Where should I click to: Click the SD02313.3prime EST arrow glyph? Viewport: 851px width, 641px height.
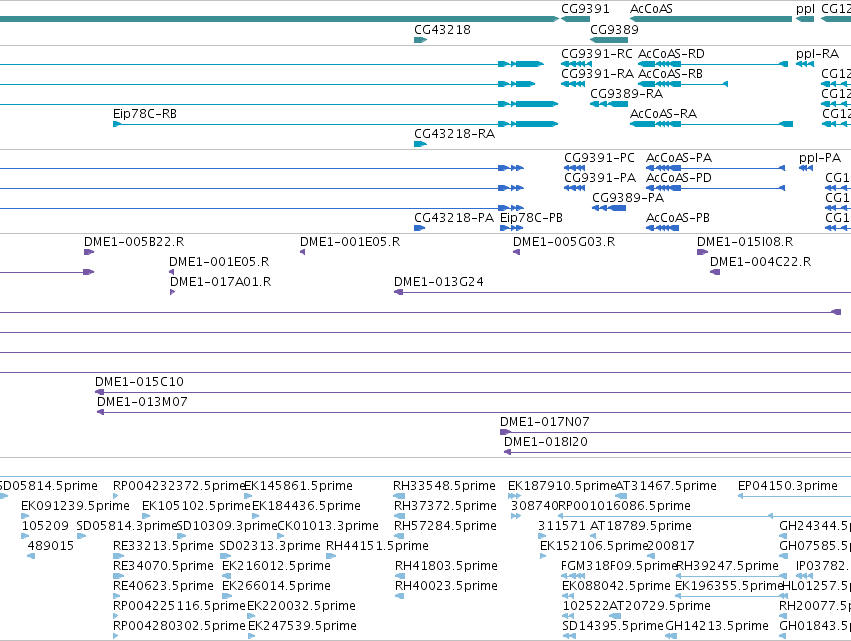[225, 556]
